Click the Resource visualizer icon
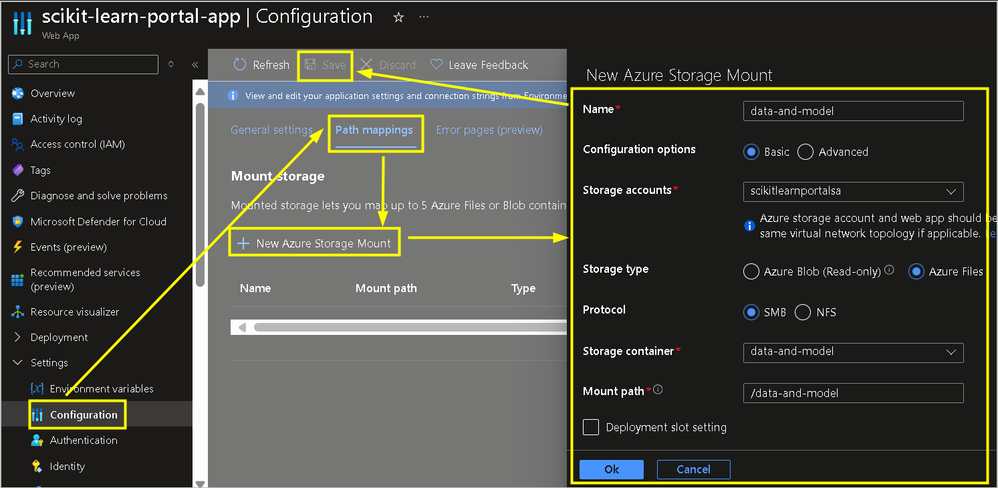This screenshot has height=488, width=998. point(18,312)
